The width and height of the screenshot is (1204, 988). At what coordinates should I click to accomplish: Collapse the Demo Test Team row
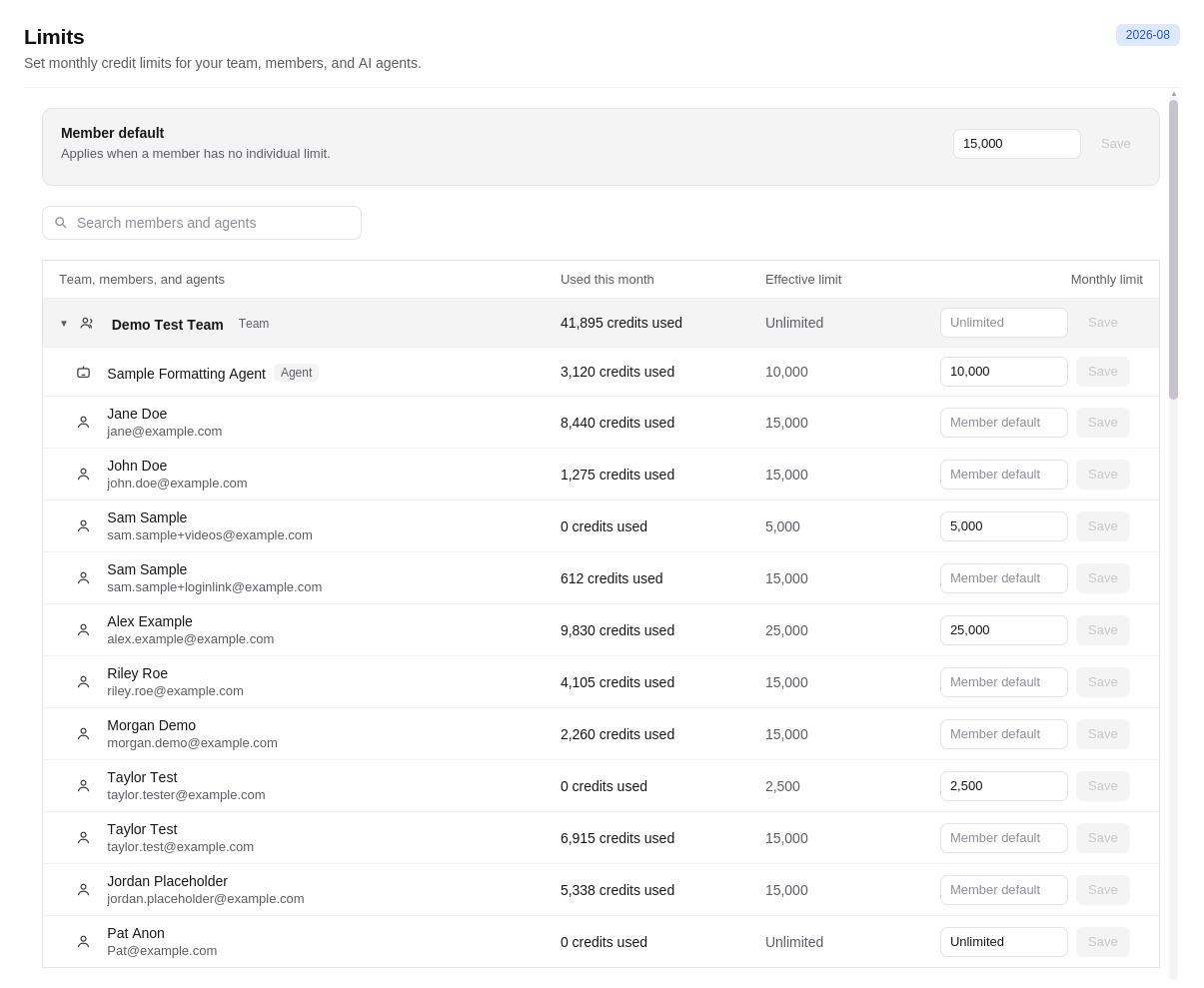64,324
